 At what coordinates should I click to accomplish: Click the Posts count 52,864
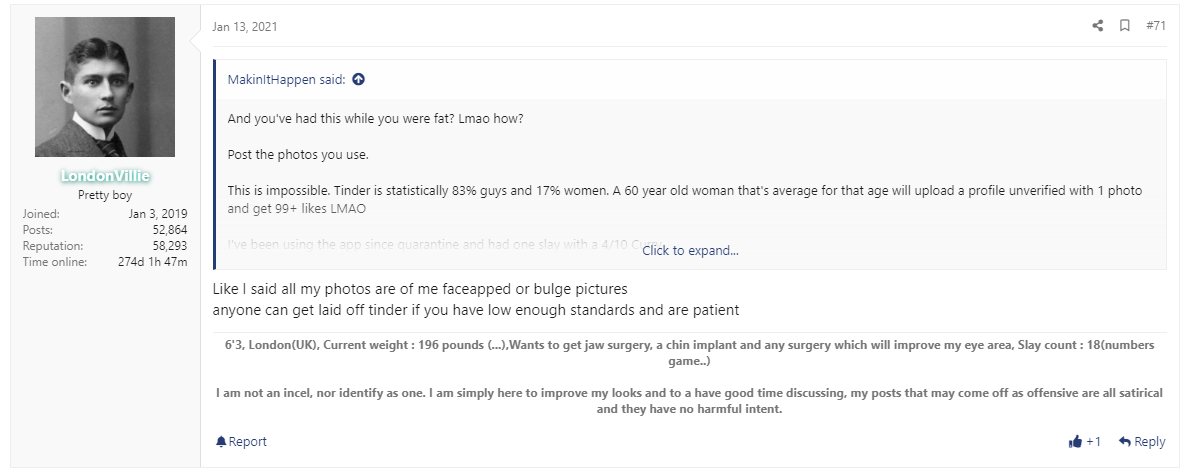click(x=170, y=230)
